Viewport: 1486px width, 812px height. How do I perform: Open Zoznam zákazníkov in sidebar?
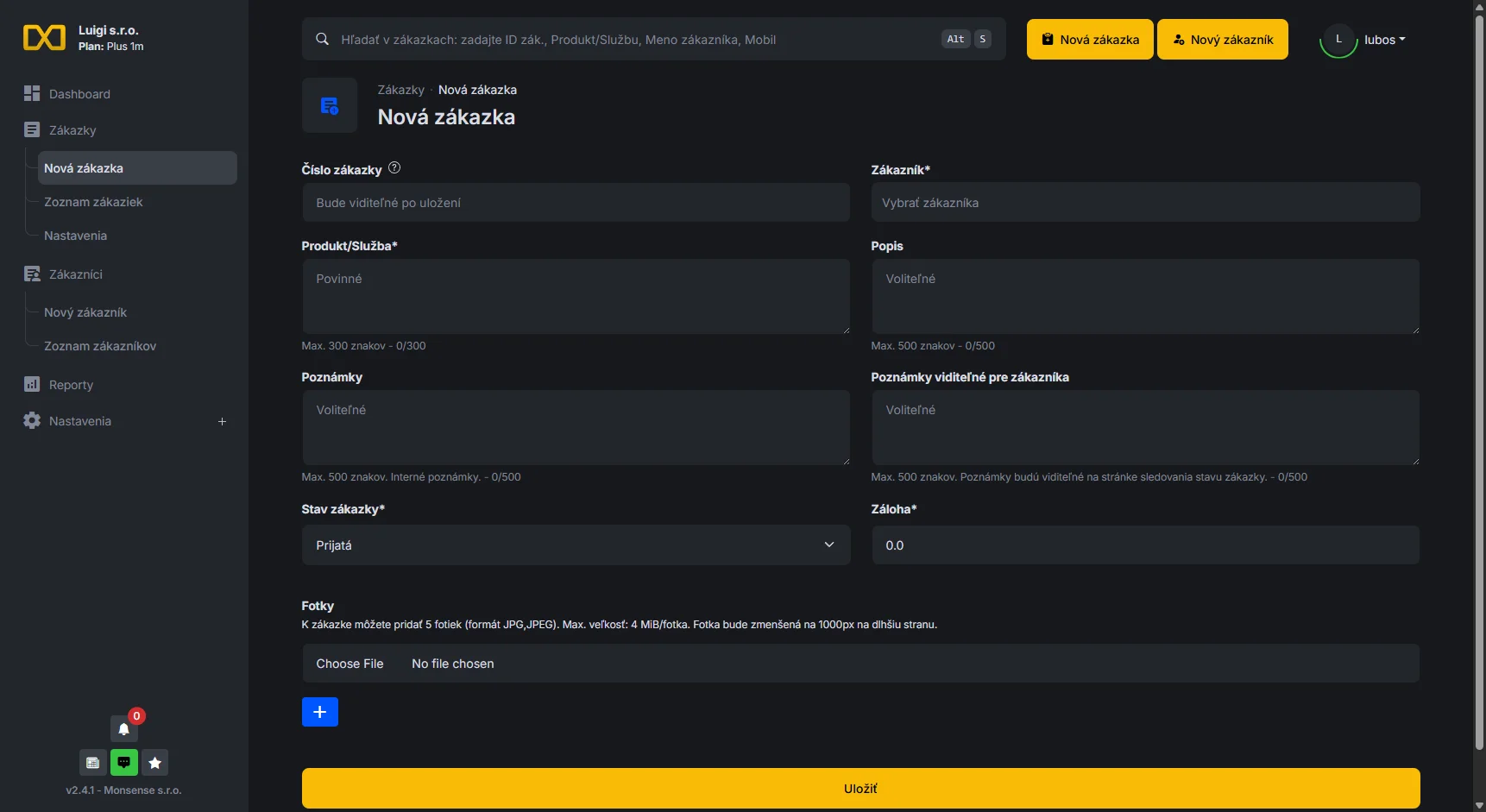[x=100, y=346]
